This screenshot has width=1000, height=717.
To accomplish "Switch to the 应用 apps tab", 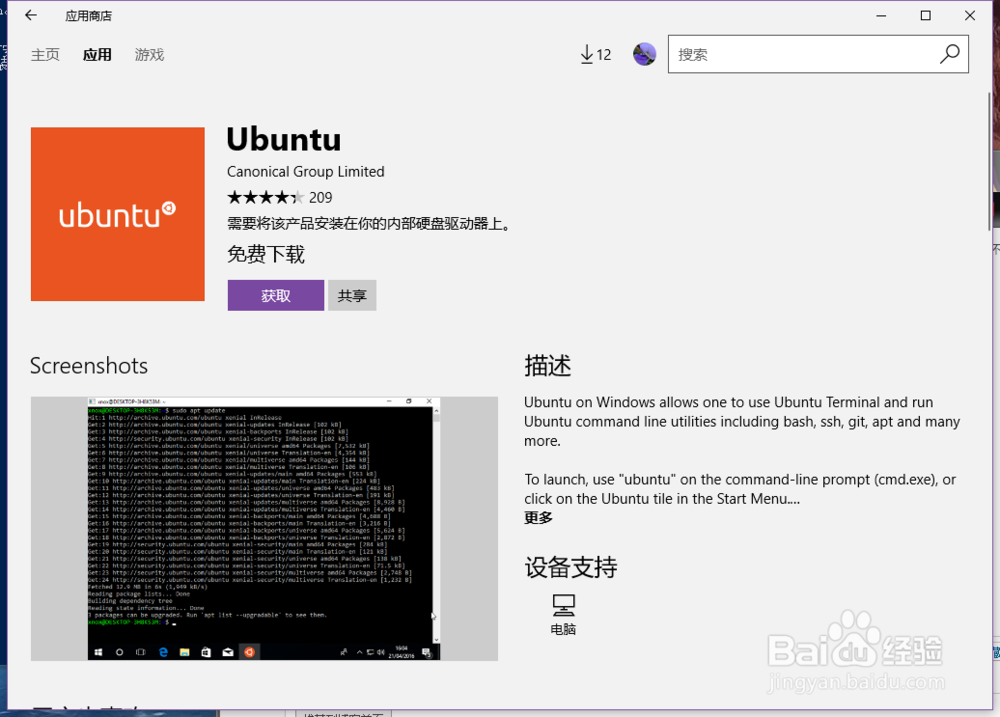I will point(97,55).
